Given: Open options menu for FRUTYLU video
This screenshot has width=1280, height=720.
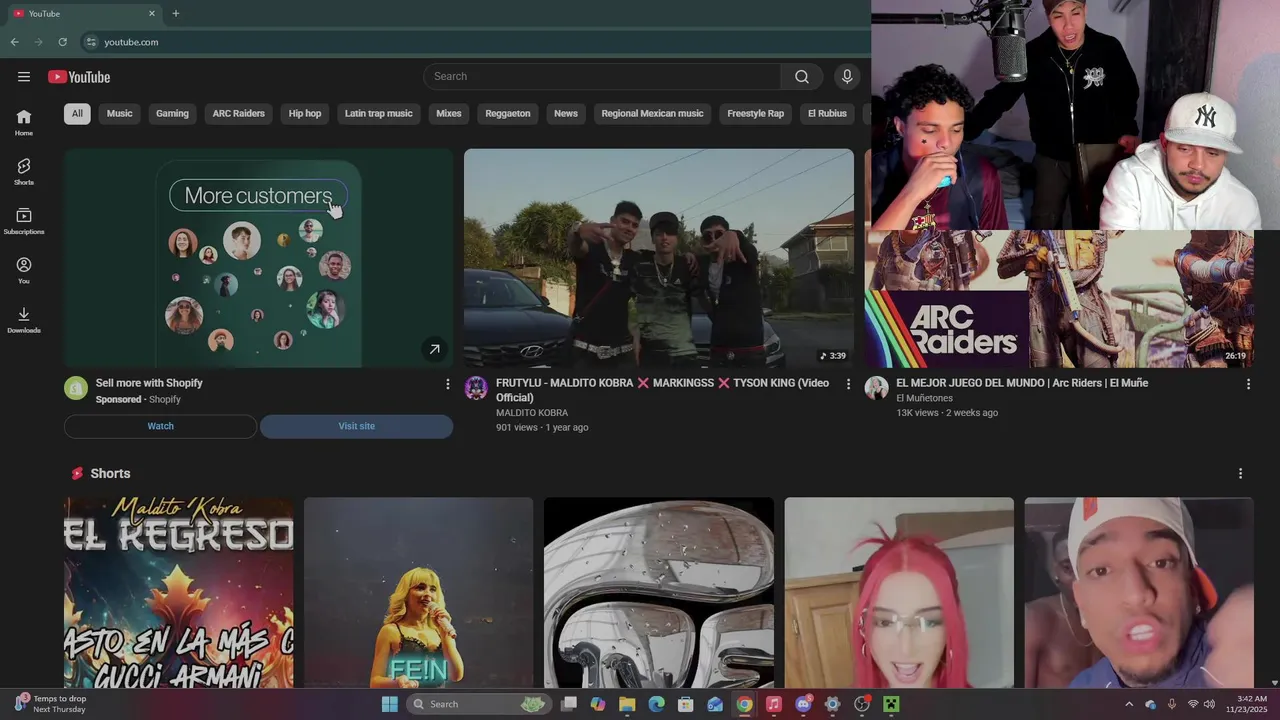Looking at the screenshot, I should tap(848, 384).
